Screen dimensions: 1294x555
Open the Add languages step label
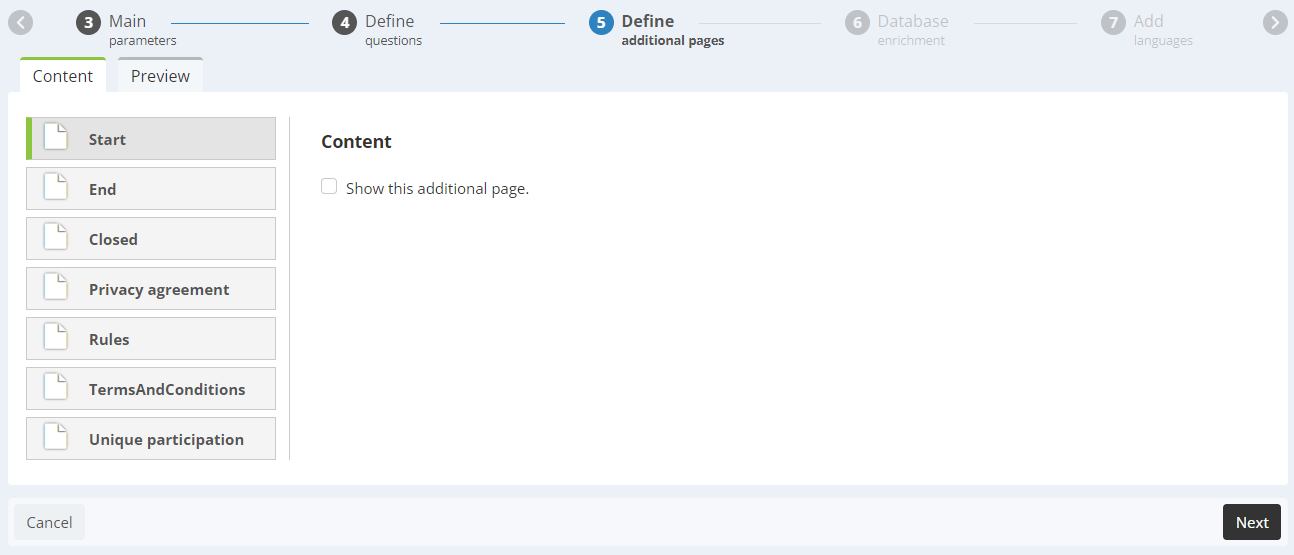1163,30
